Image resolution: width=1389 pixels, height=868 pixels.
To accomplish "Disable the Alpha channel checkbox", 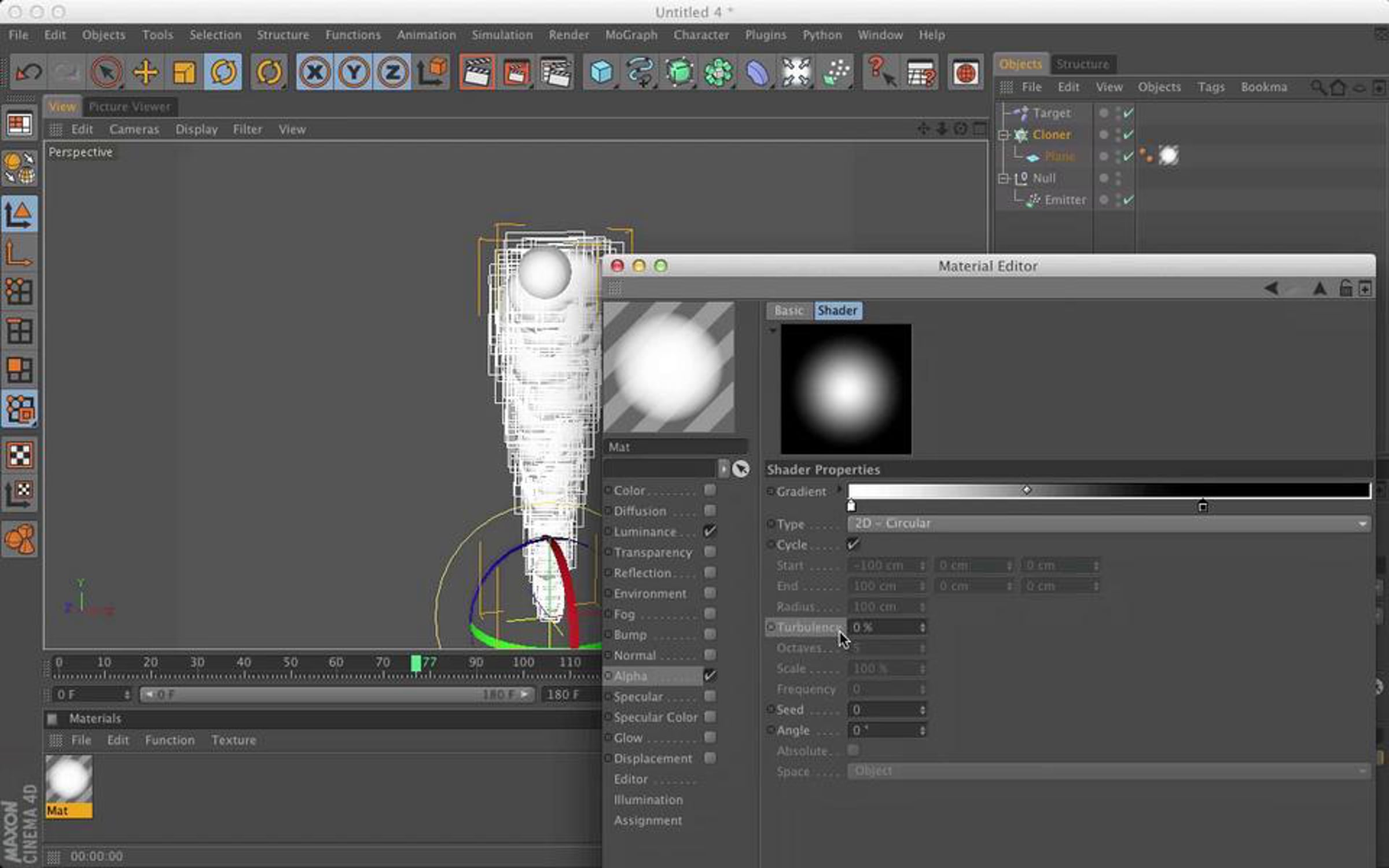I will point(710,675).
